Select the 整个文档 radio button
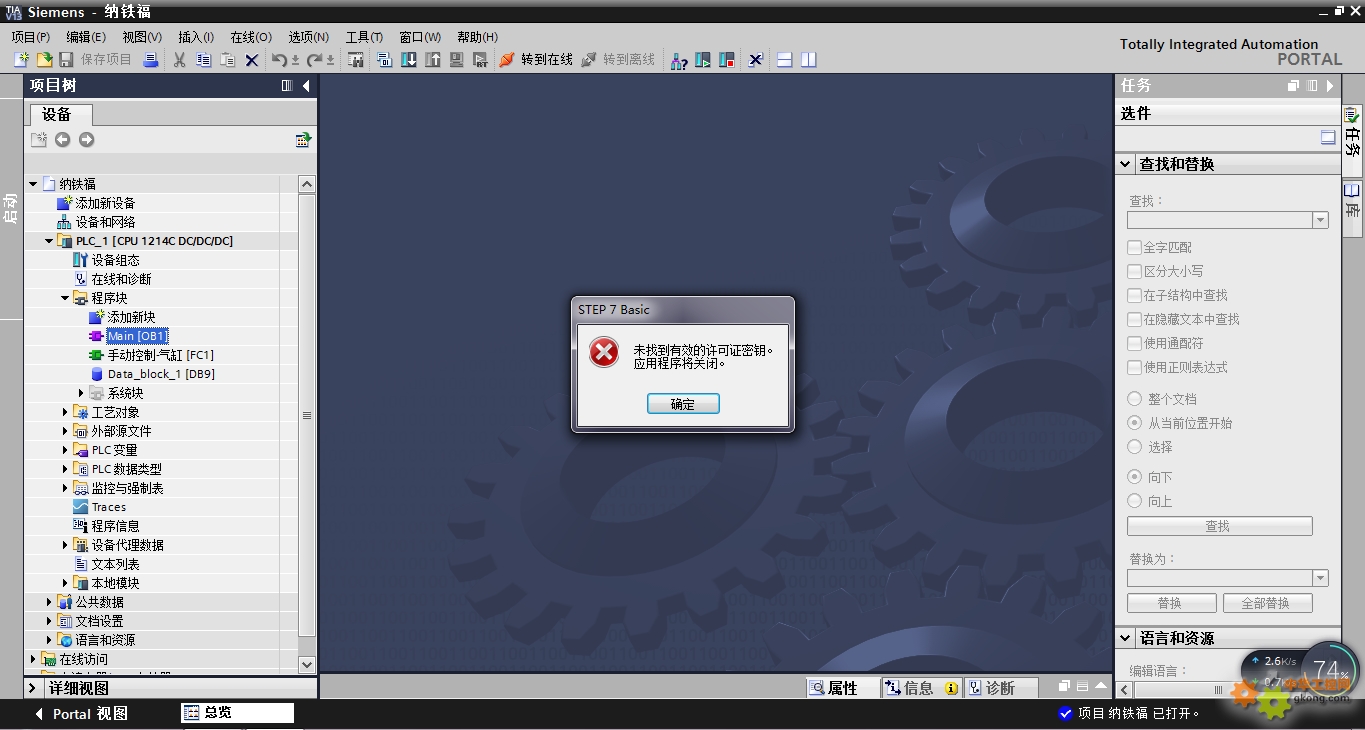1365x730 pixels. coord(1134,399)
